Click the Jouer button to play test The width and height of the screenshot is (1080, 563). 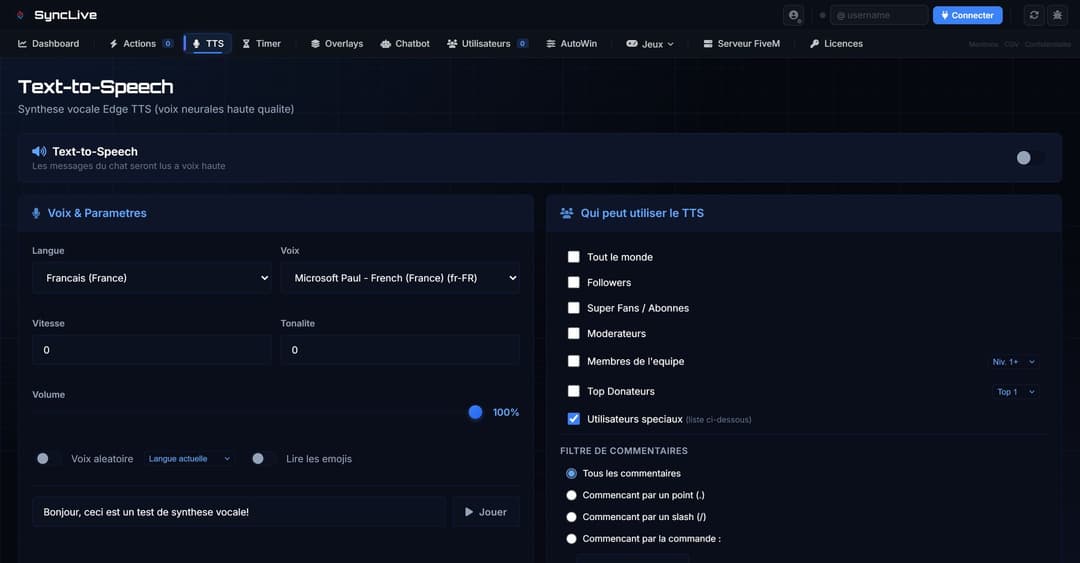click(x=486, y=512)
